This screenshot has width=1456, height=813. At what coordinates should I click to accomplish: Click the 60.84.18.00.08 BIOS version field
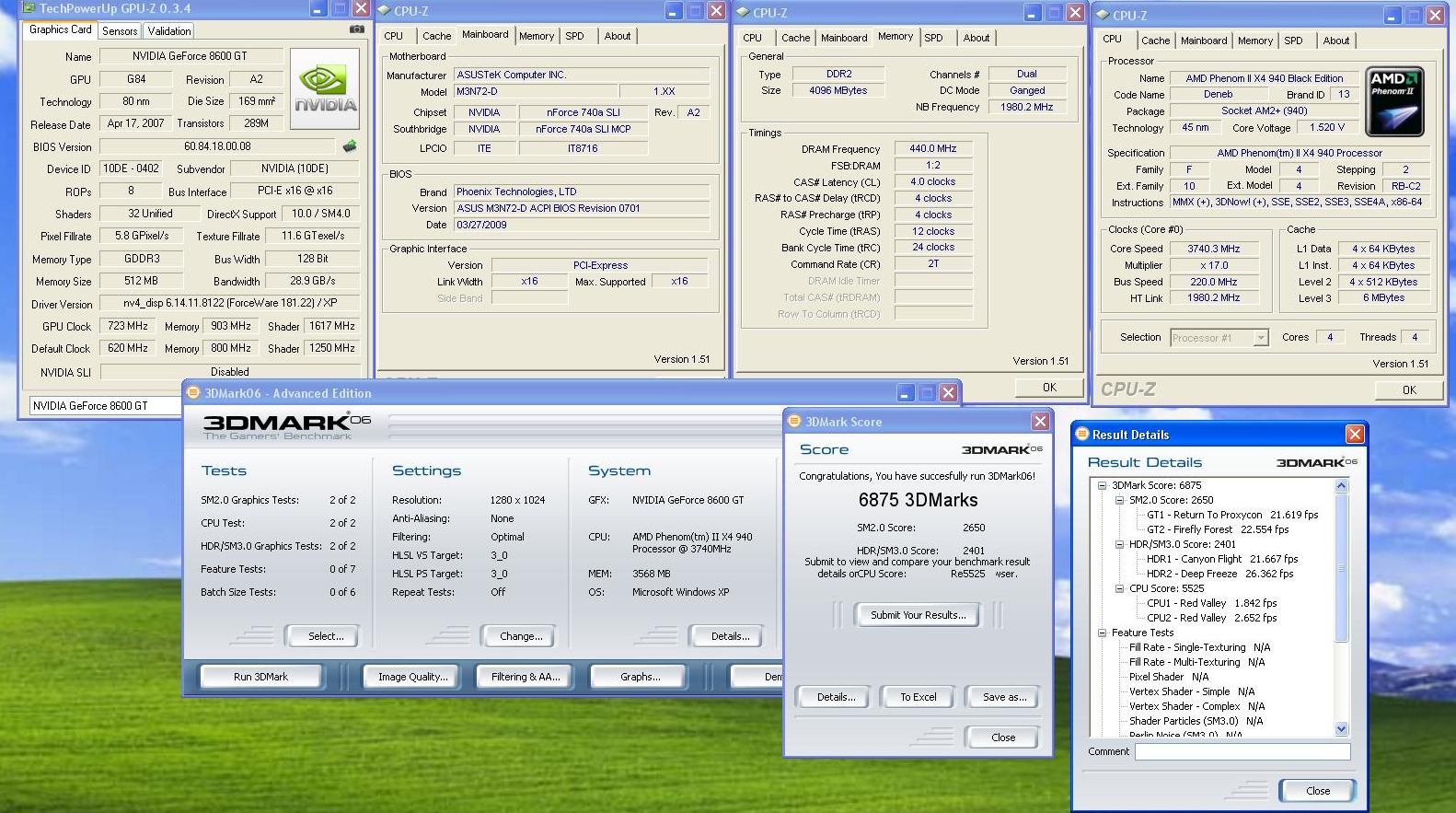point(217,146)
